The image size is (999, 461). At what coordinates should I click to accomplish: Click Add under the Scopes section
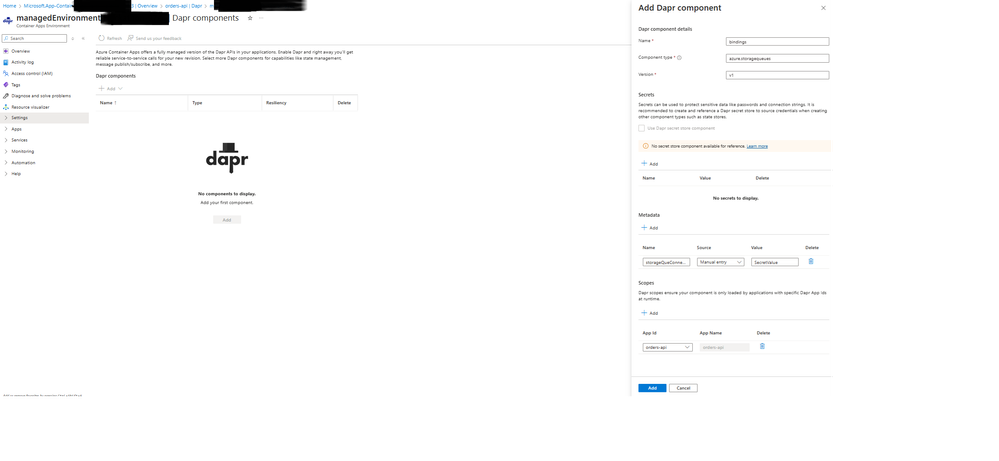pyautogui.click(x=649, y=313)
